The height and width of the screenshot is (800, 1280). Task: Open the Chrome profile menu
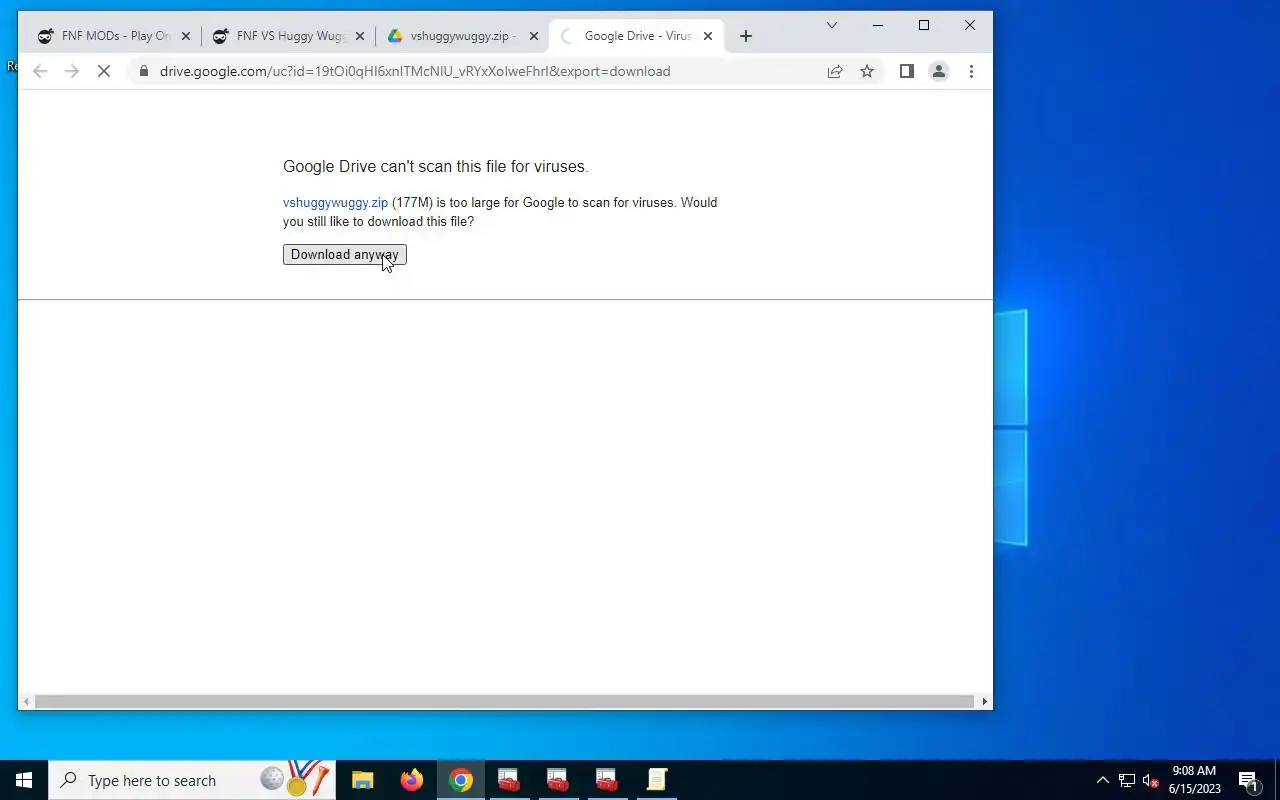939,71
